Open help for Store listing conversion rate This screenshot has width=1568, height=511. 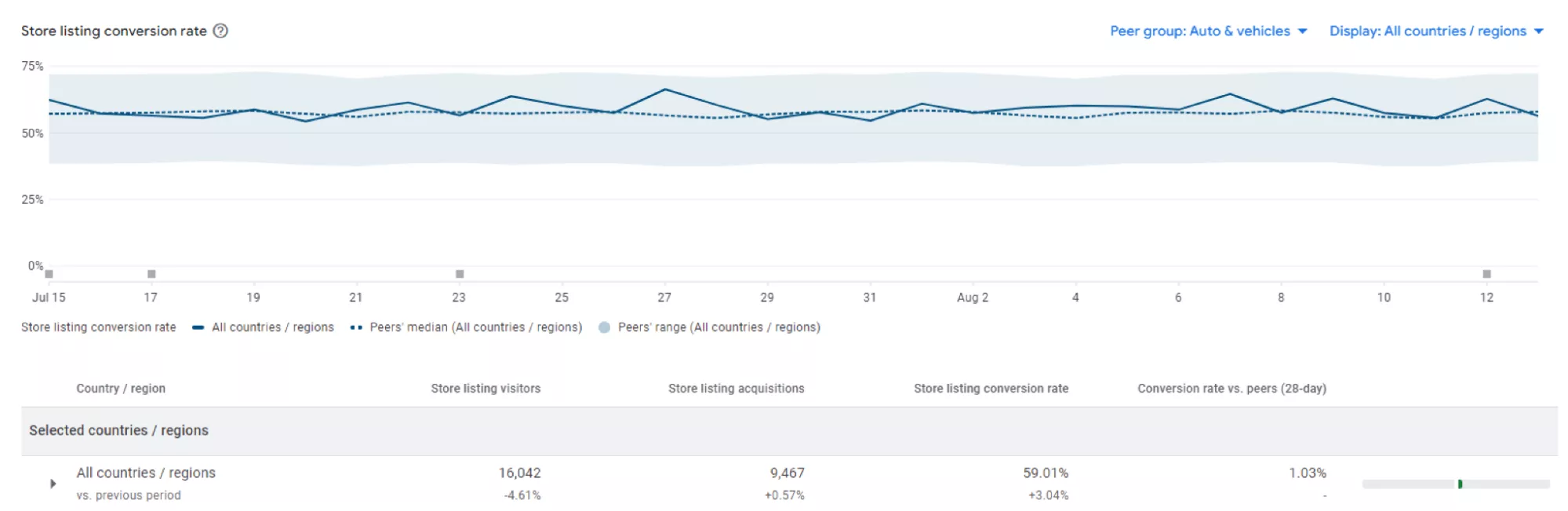pos(220,31)
